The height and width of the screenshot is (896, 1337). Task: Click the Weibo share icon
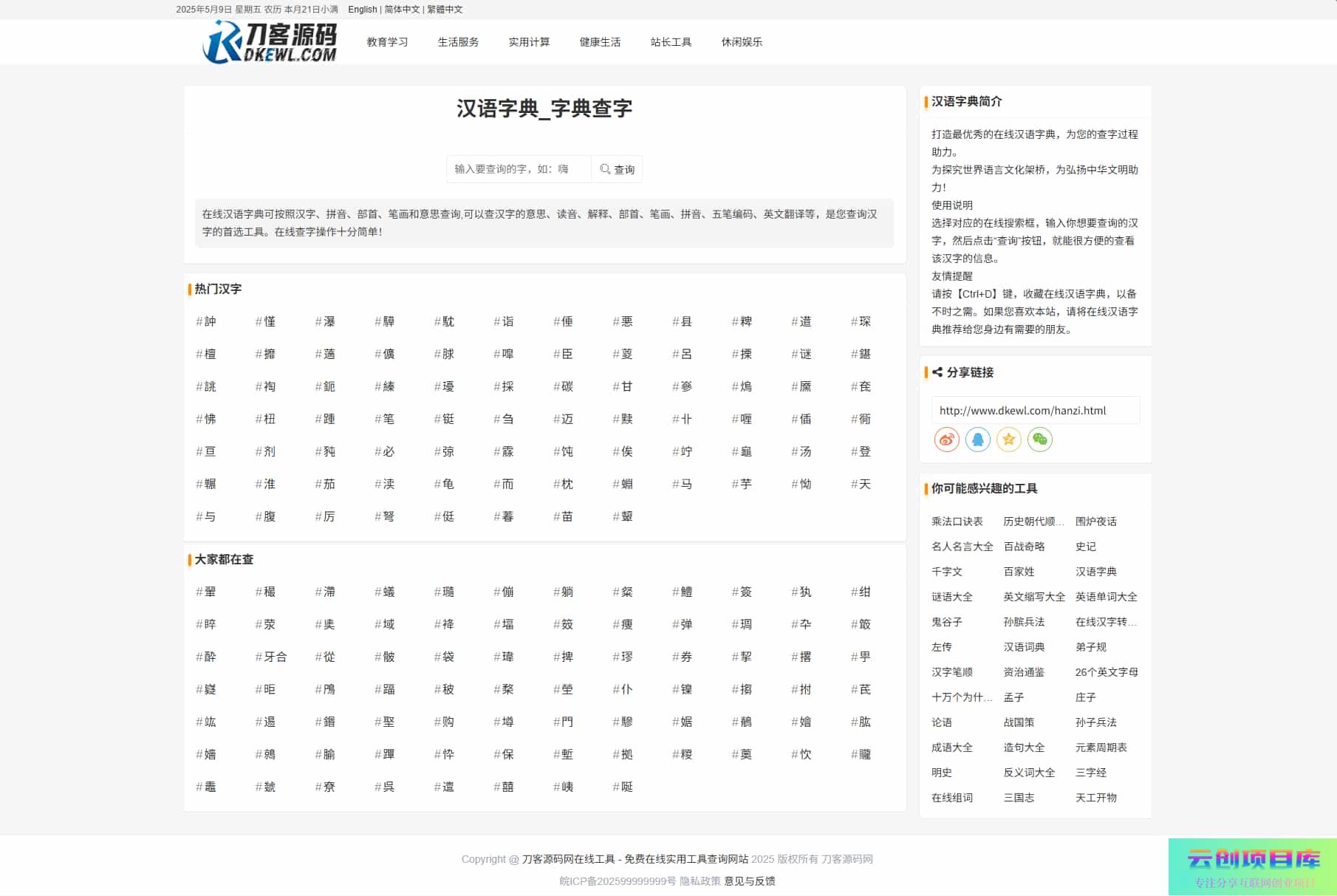[946, 440]
